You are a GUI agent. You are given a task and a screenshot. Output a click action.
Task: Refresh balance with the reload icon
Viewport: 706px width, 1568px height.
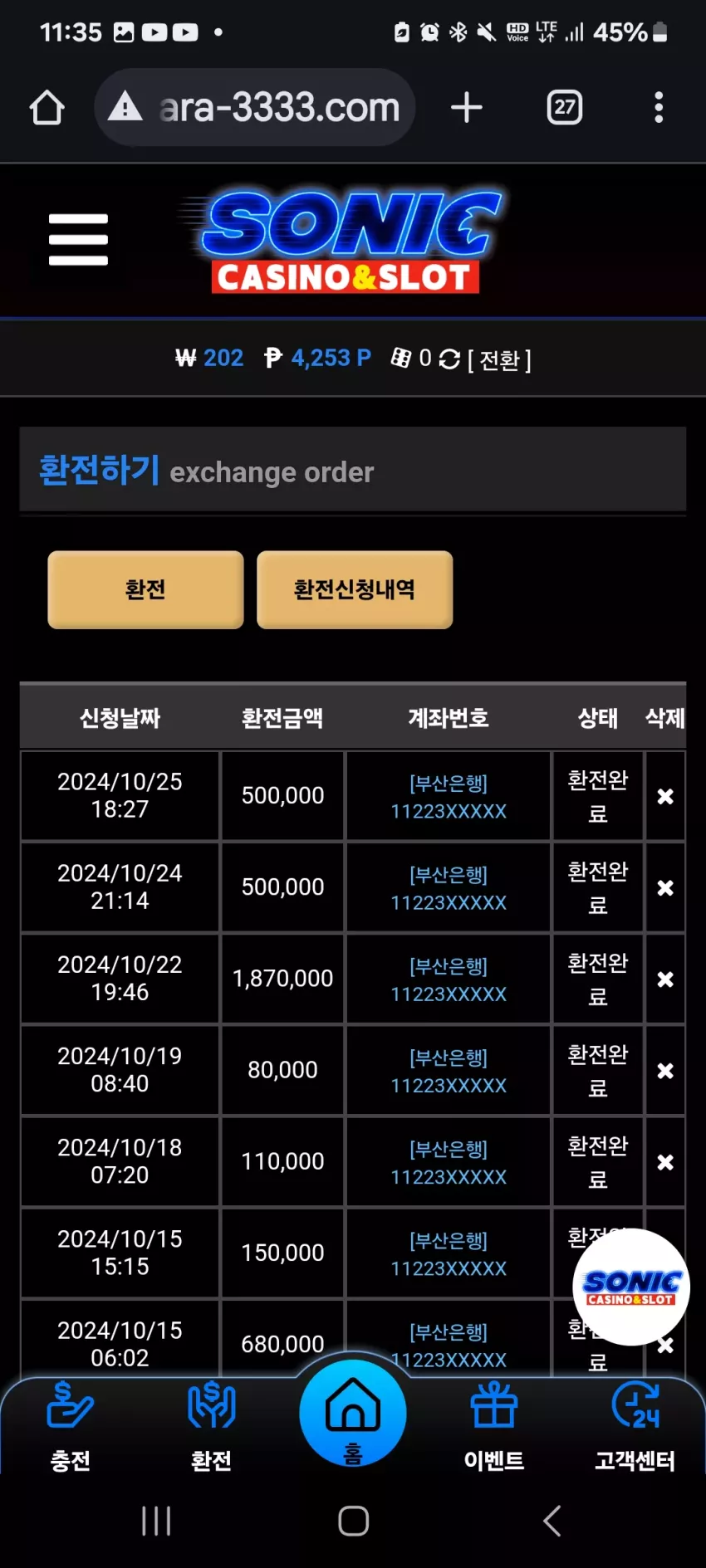(449, 359)
